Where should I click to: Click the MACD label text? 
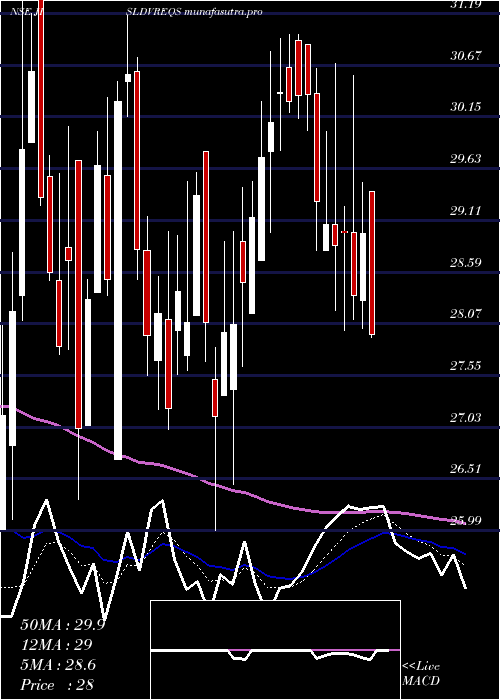point(421,681)
